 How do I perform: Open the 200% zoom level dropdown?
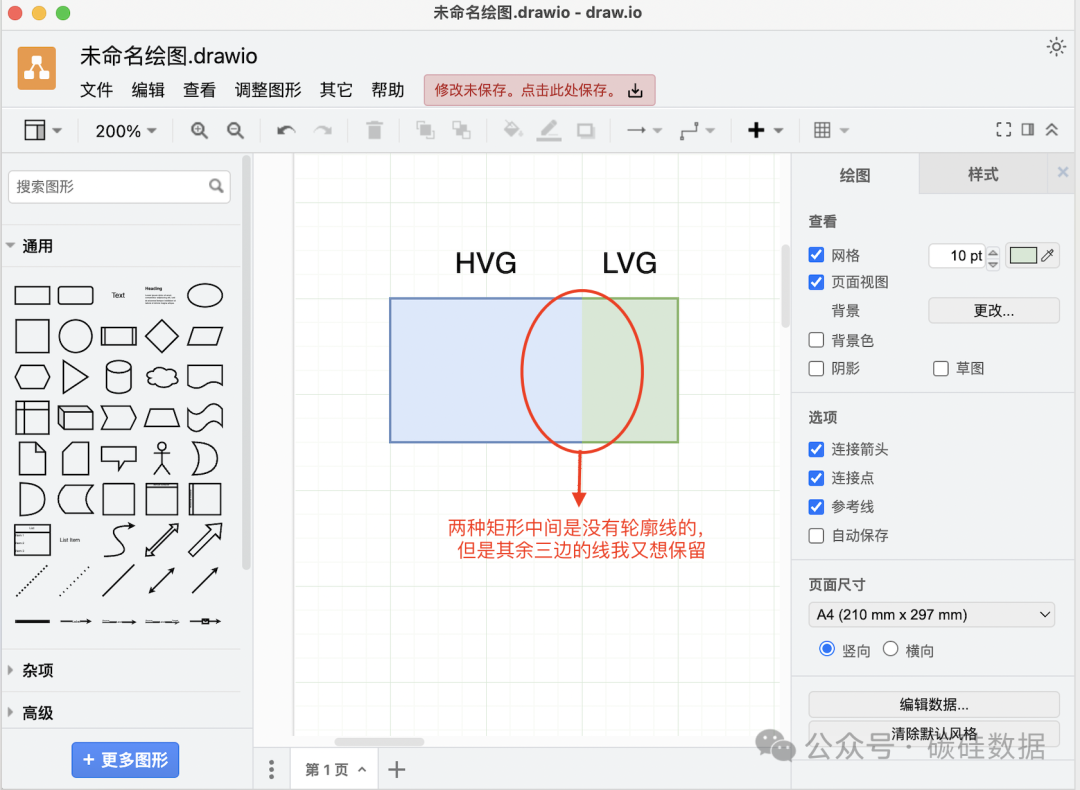125,131
